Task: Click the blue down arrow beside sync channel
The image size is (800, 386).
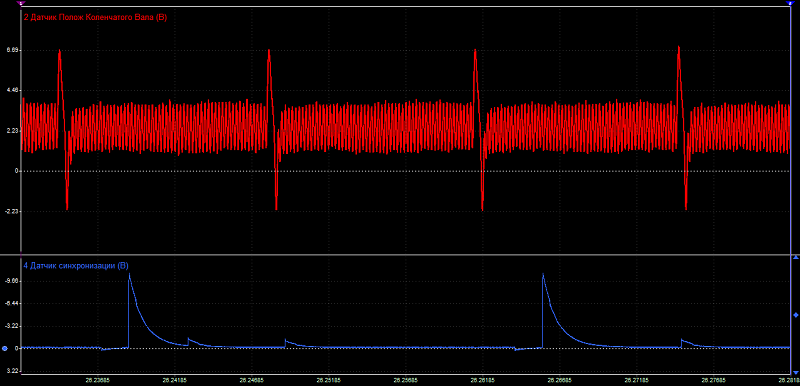Action: 795,373
